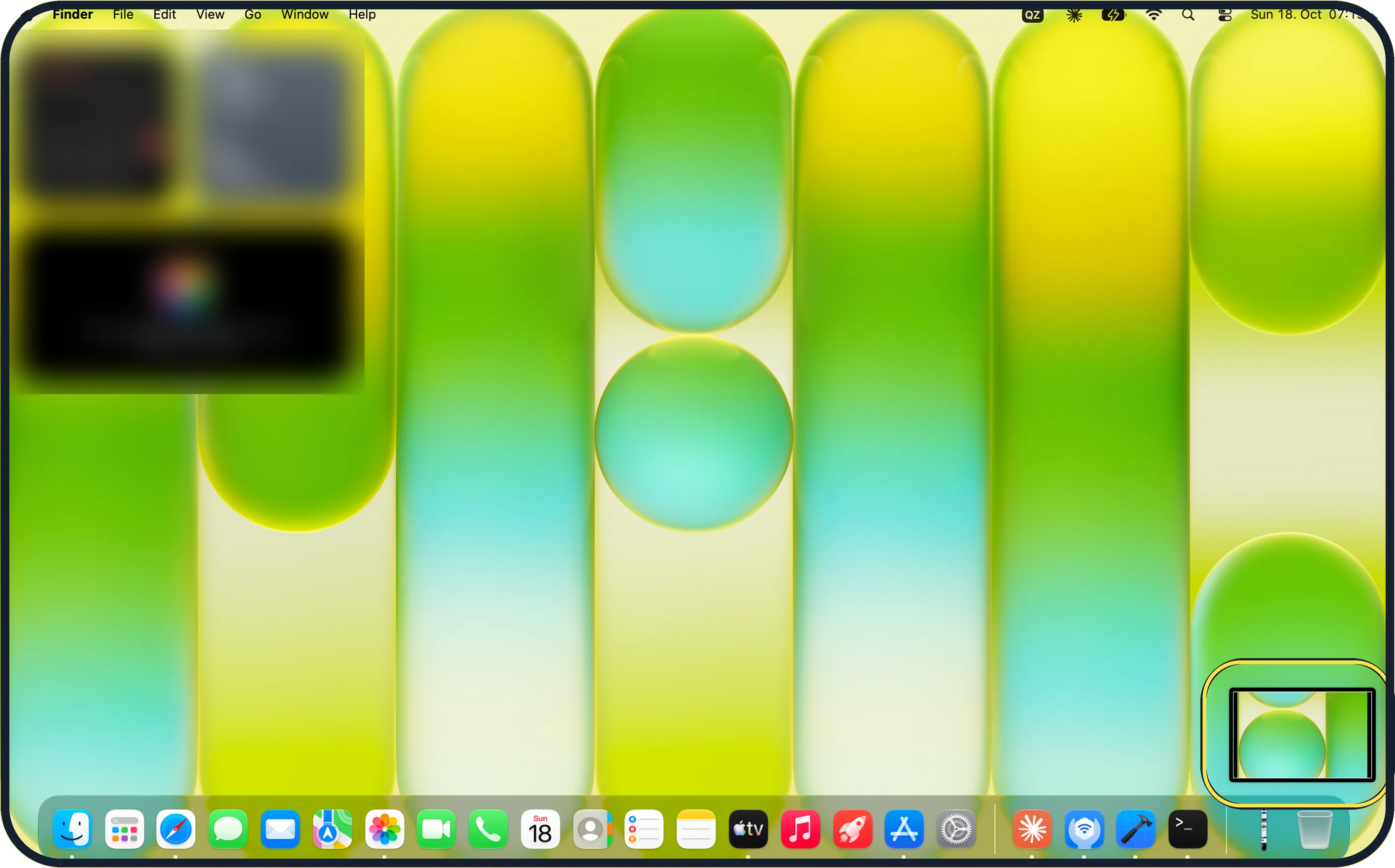Viewport: 1395px width, 868px height.
Task: Open the Wi-Fi shield app in Dock
Action: (1084, 829)
